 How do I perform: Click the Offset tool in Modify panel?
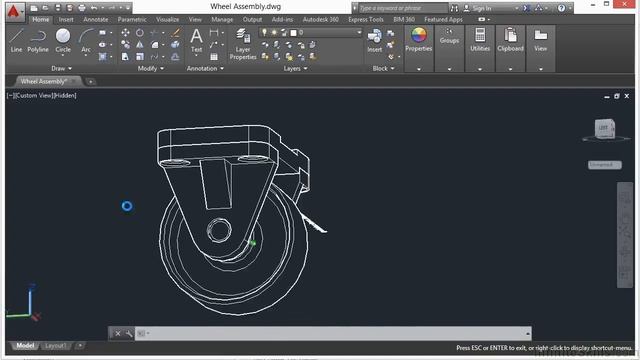[x=176, y=57]
